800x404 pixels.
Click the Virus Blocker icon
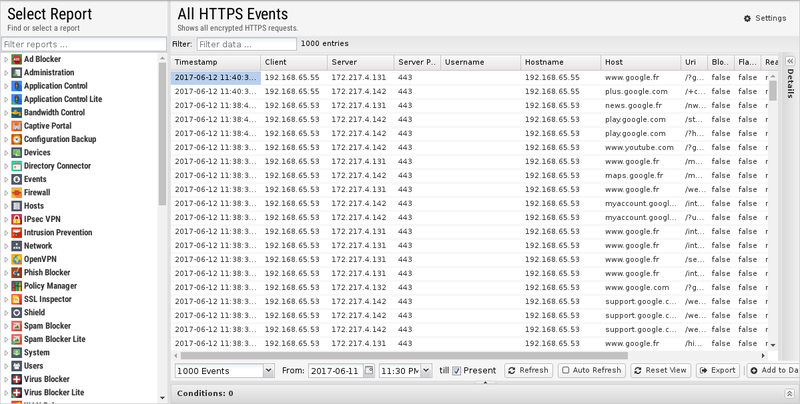(x=16, y=379)
